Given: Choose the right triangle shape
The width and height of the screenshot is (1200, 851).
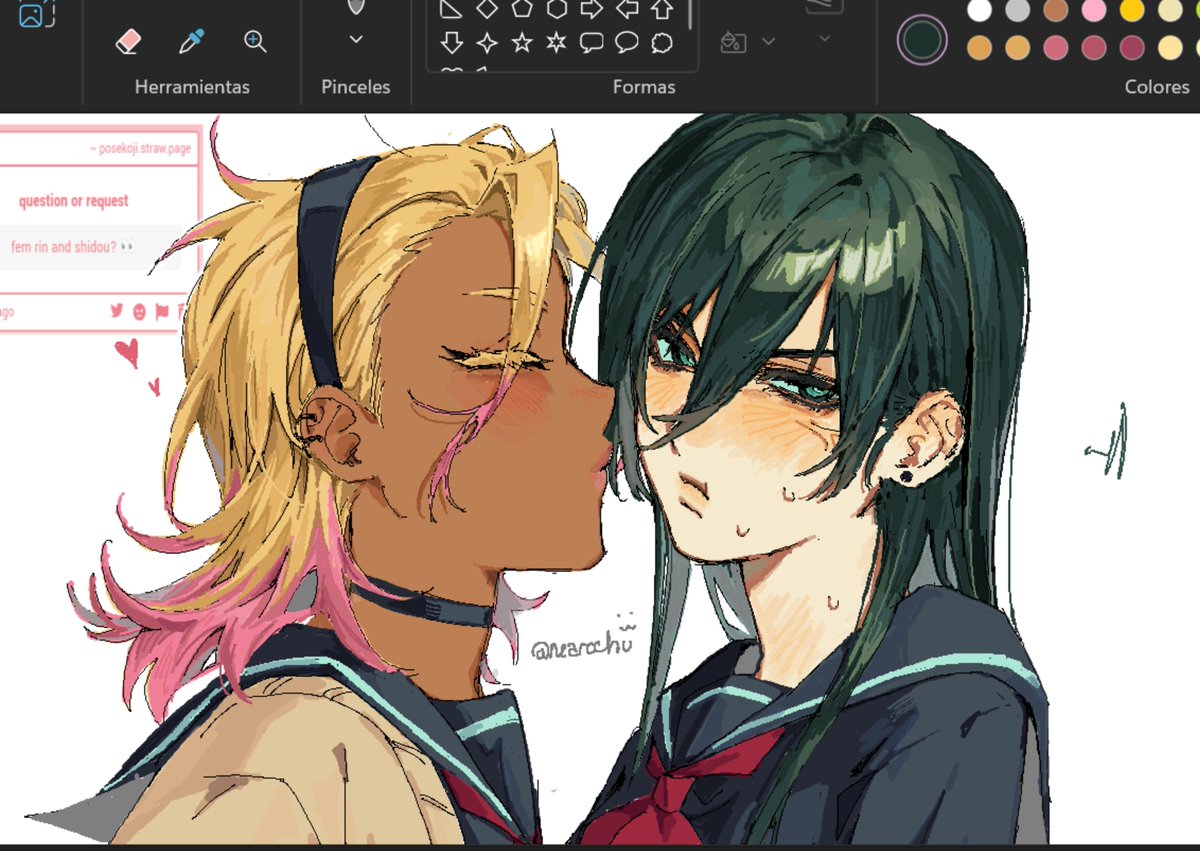Looking at the screenshot, I should pos(452,9).
